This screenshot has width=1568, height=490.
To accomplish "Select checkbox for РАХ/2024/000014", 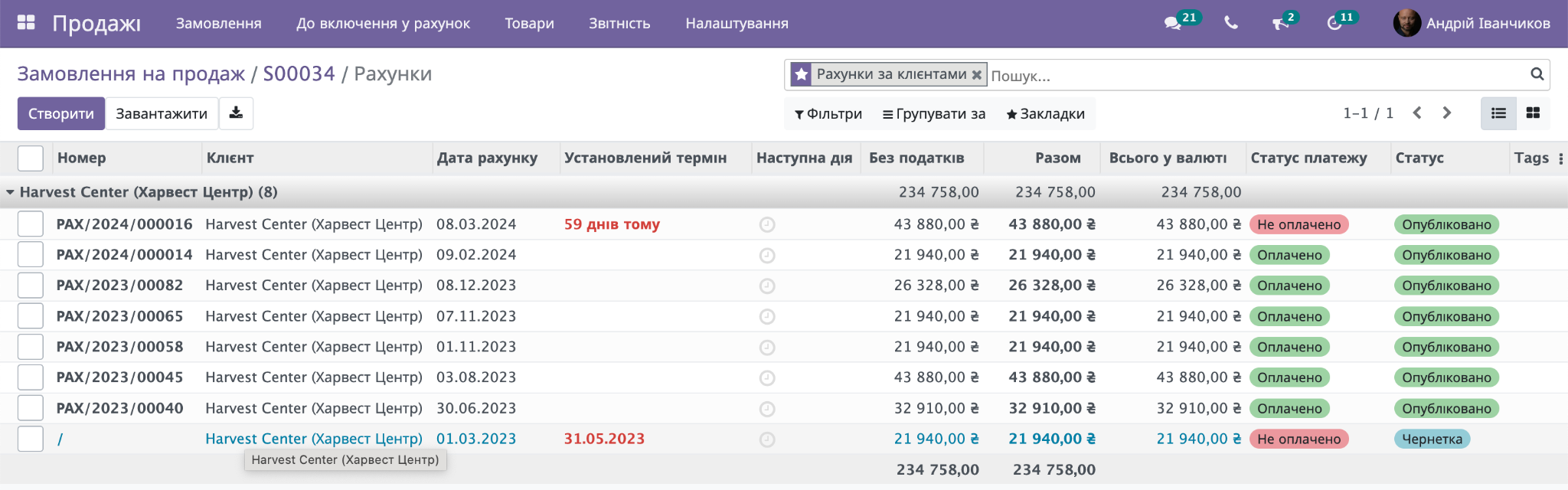I will click(31, 255).
